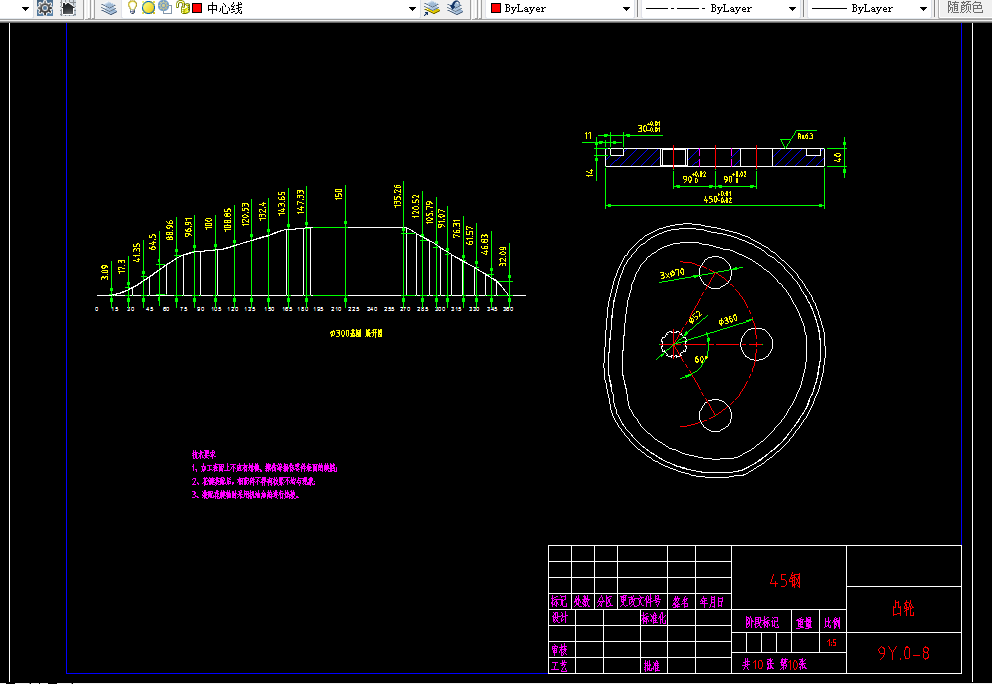Select the 处数 cell in title block
The width and height of the screenshot is (992, 684).
[x=582, y=602]
